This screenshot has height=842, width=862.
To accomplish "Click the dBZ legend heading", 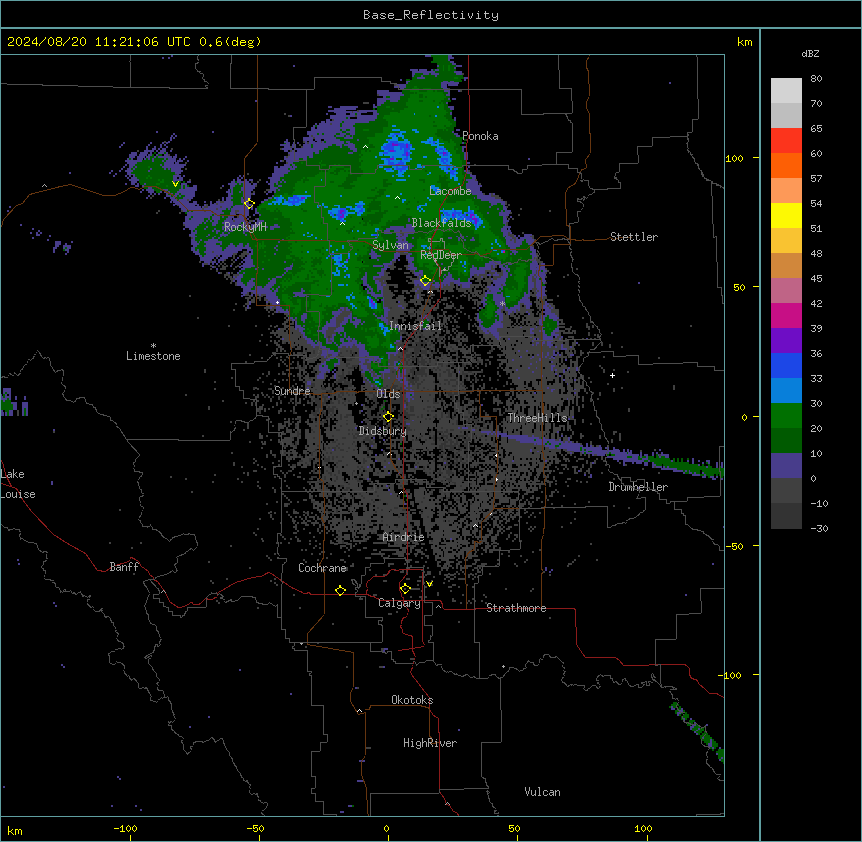I will 810,53.
